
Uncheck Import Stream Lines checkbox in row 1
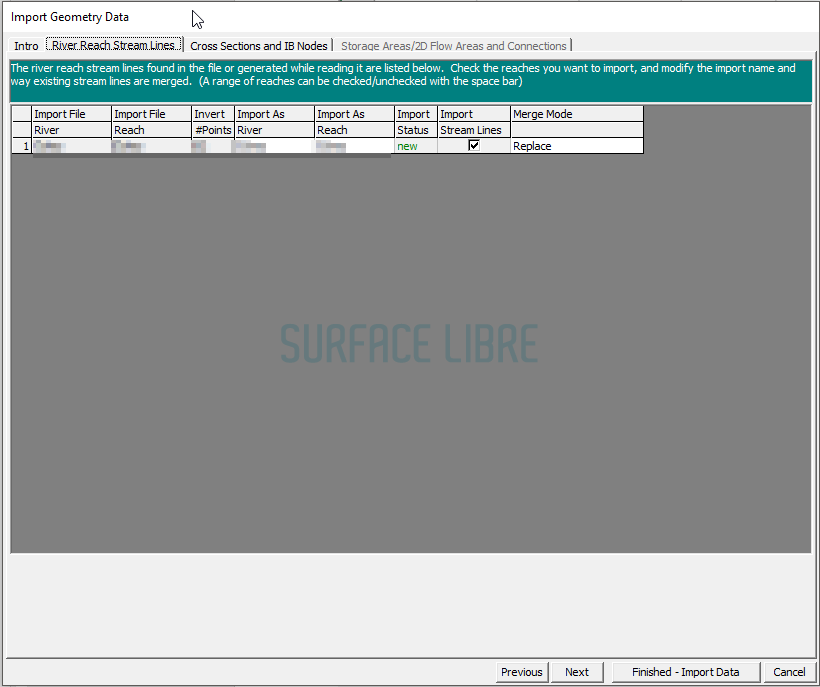click(x=474, y=145)
